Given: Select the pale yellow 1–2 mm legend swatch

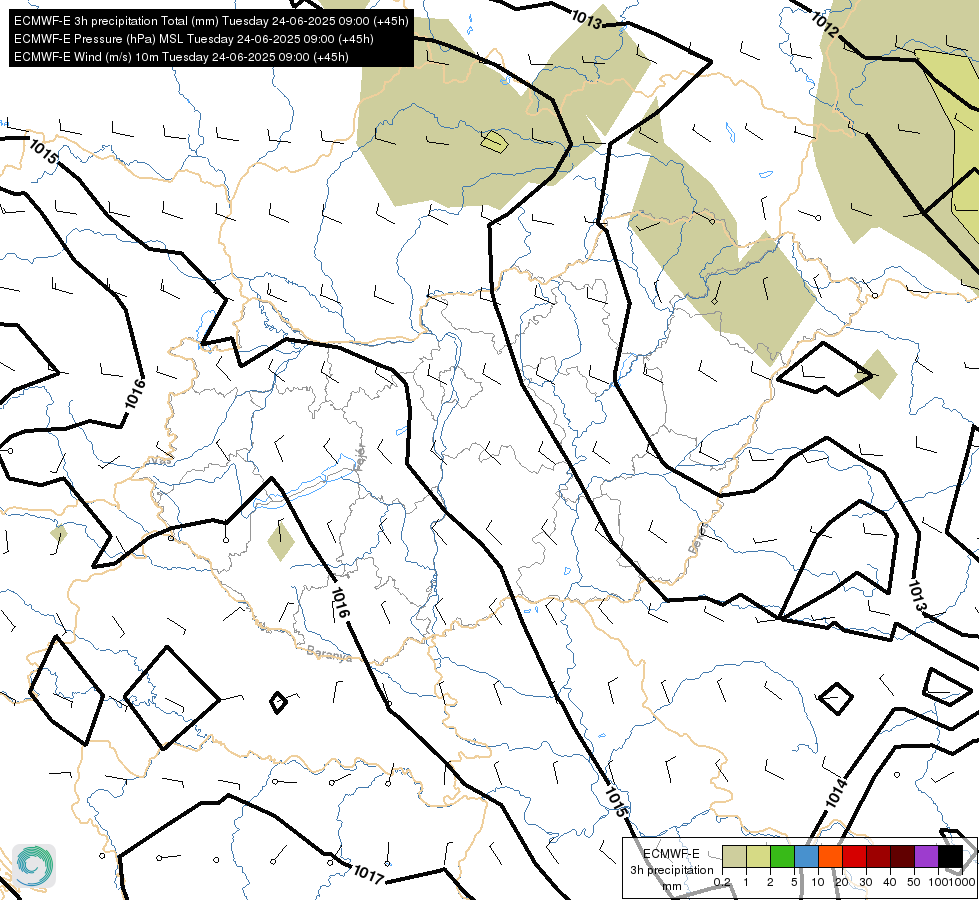Looking at the screenshot, I should [x=758, y=857].
